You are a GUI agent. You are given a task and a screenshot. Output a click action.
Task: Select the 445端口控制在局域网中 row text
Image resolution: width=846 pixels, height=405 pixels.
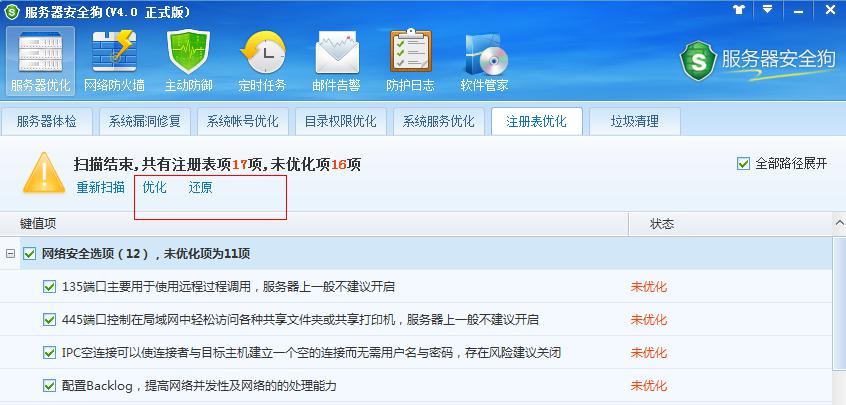pyautogui.click(x=300, y=320)
